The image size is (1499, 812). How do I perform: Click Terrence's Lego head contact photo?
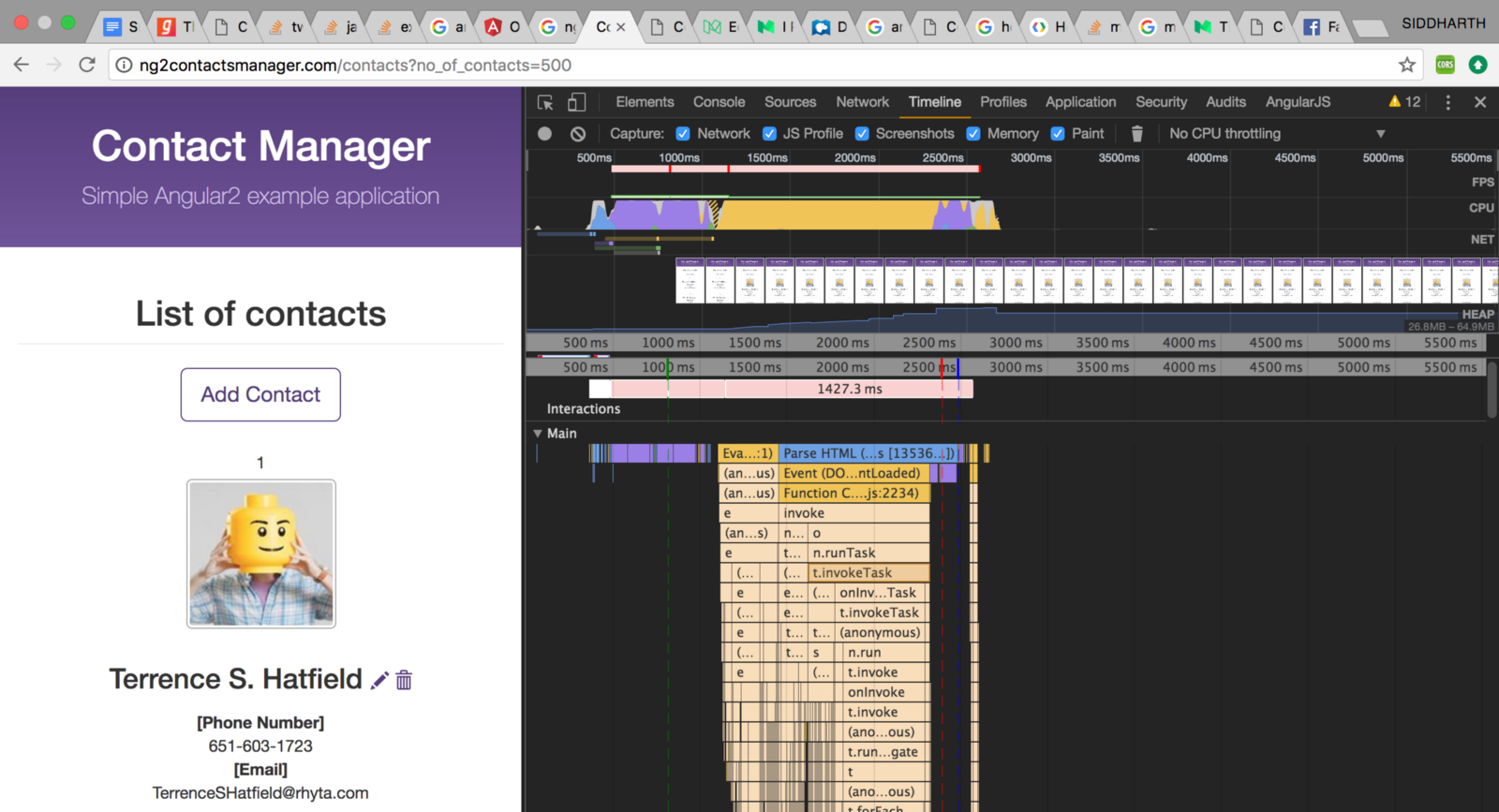click(261, 554)
